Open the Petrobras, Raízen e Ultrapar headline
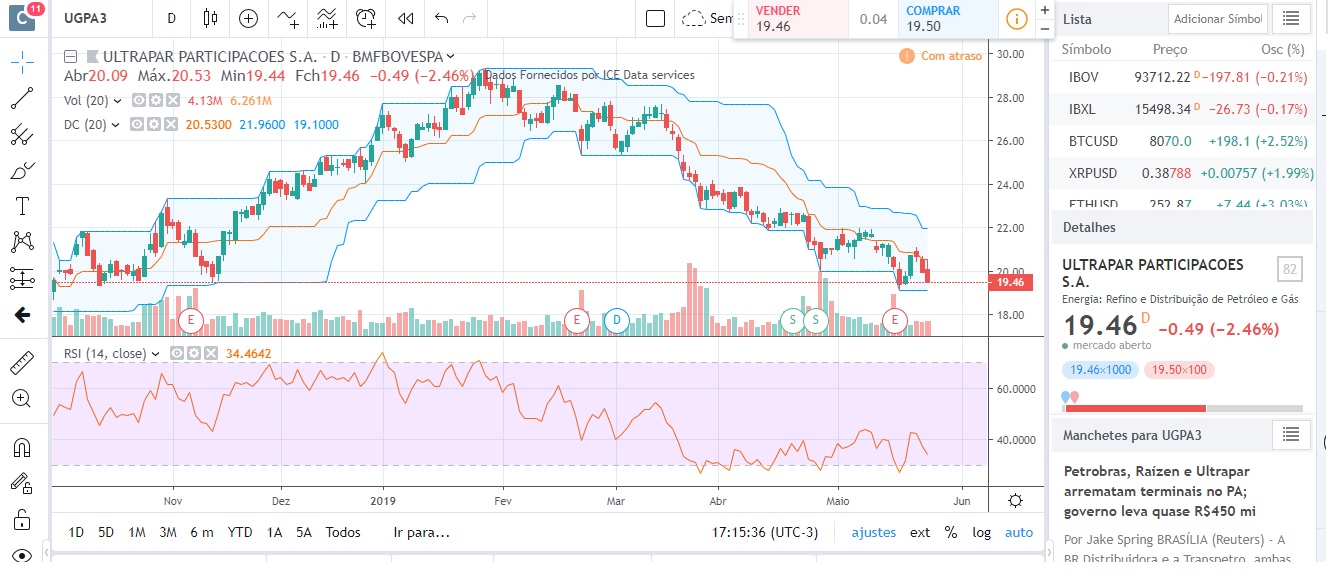This screenshot has height=582, width=1328. click(1159, 491)
